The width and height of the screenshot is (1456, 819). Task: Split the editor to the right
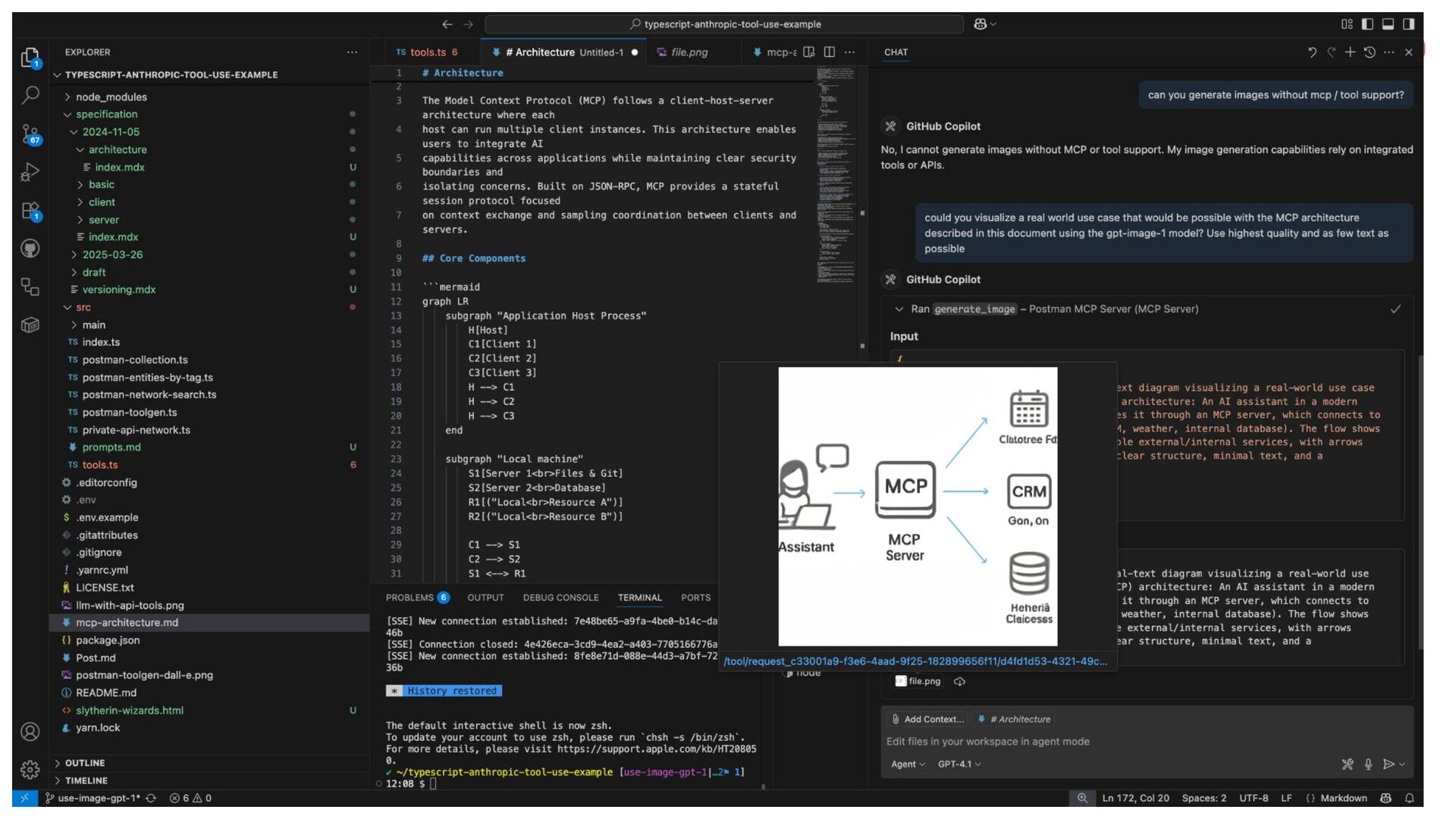[830, 52]
